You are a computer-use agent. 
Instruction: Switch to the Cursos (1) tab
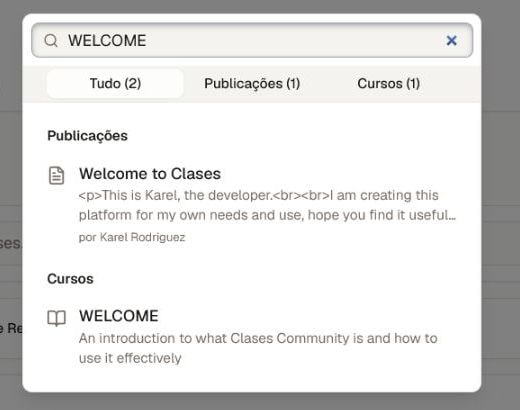(x=389, y=83)
